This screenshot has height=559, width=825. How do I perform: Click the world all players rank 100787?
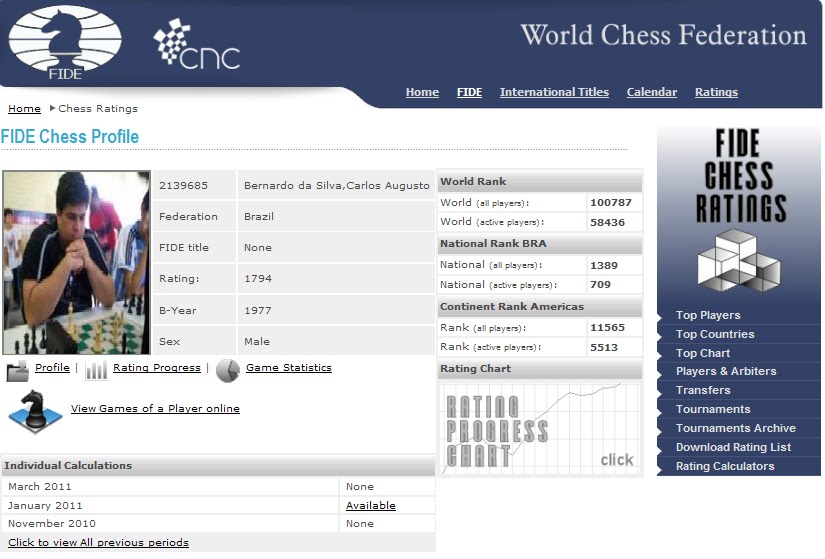click(611, 203)
